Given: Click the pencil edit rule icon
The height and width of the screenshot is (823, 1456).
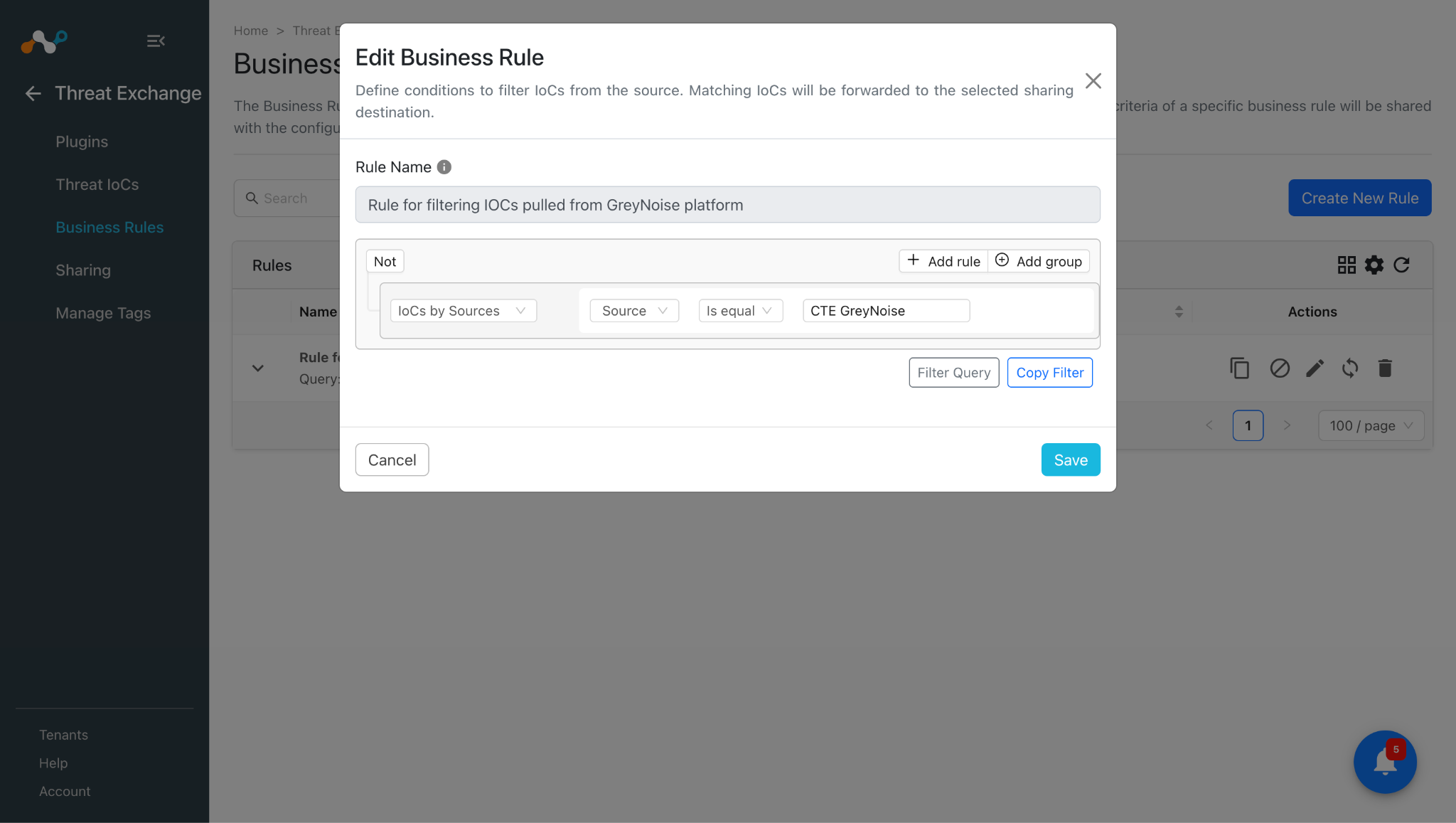Looking at the screenshot, I should click(1315, 368).
